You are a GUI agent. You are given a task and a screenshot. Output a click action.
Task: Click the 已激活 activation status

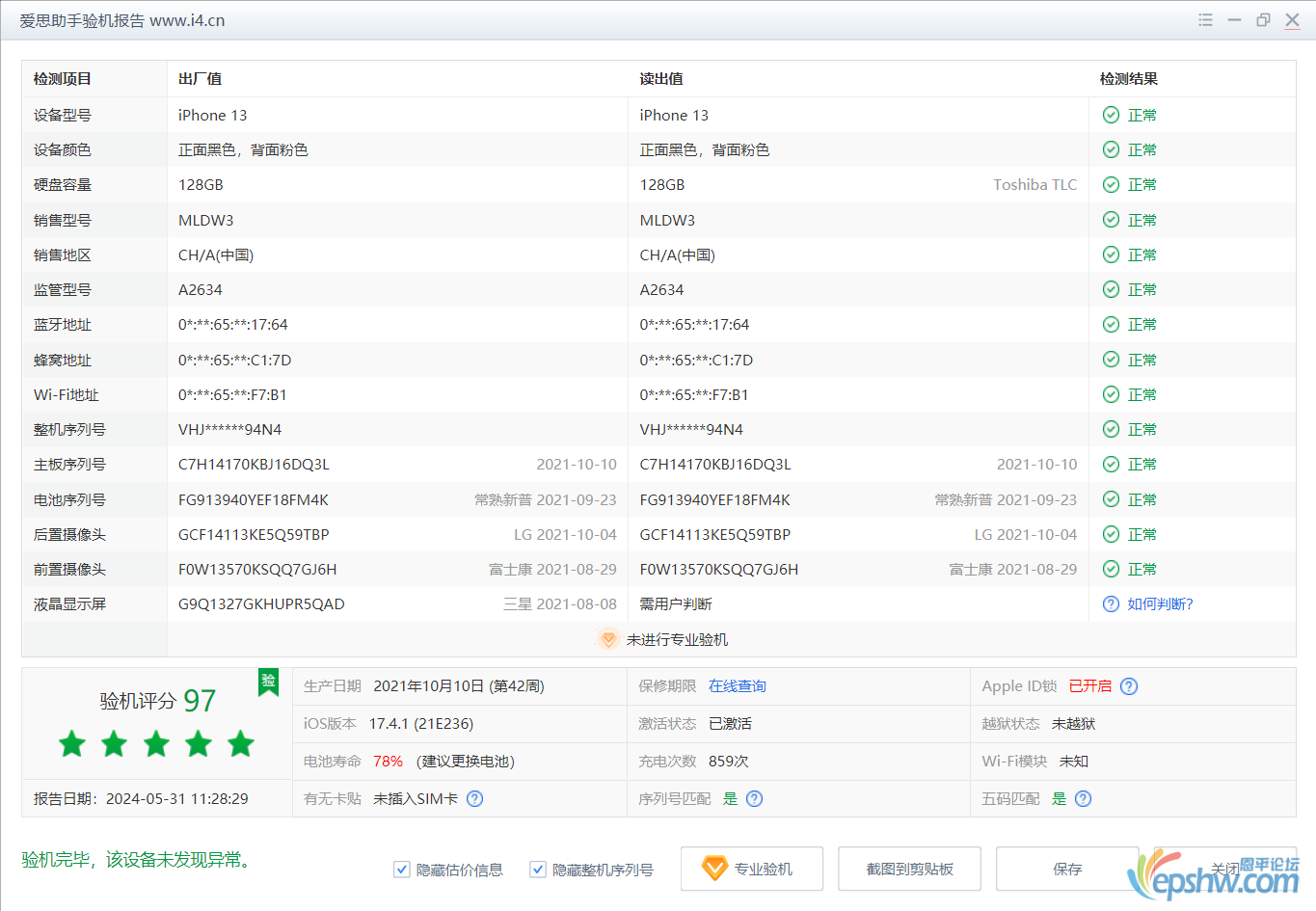730,724
